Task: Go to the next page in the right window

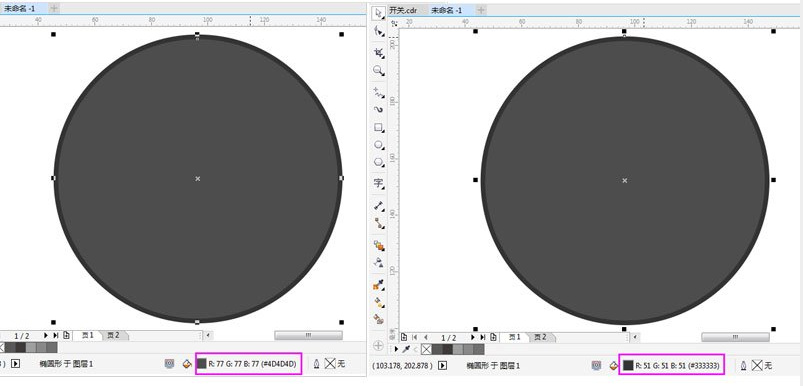Action: coord(473,337)
